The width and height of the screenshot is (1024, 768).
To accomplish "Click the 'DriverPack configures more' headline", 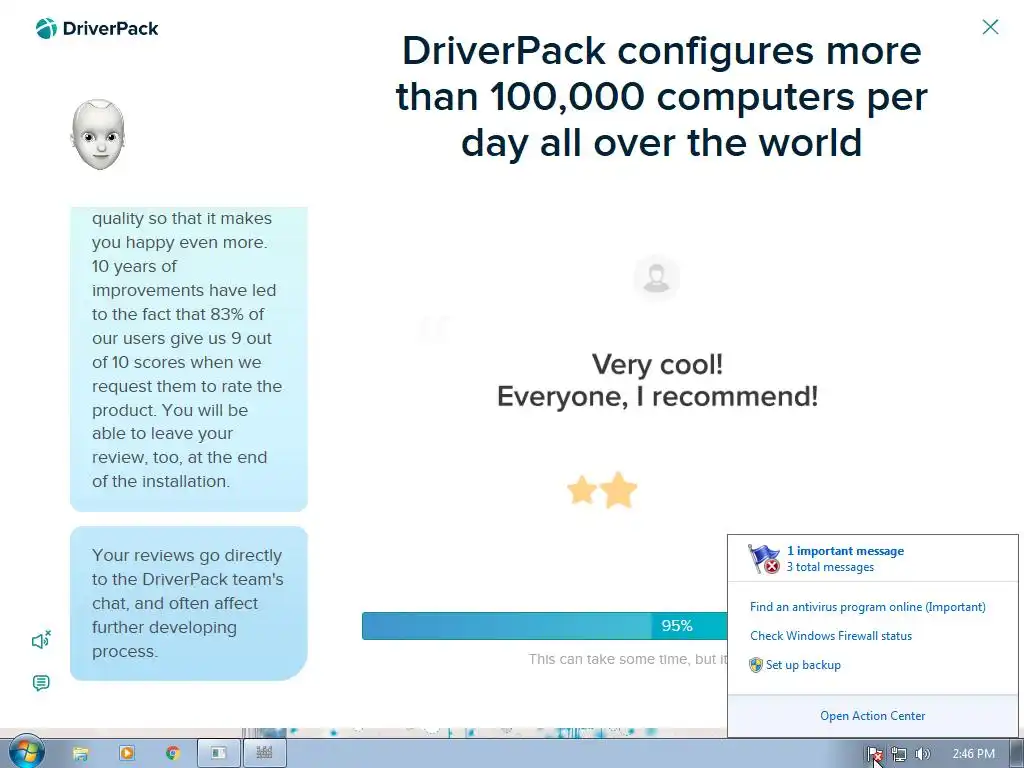I will [x=662, y=97].
